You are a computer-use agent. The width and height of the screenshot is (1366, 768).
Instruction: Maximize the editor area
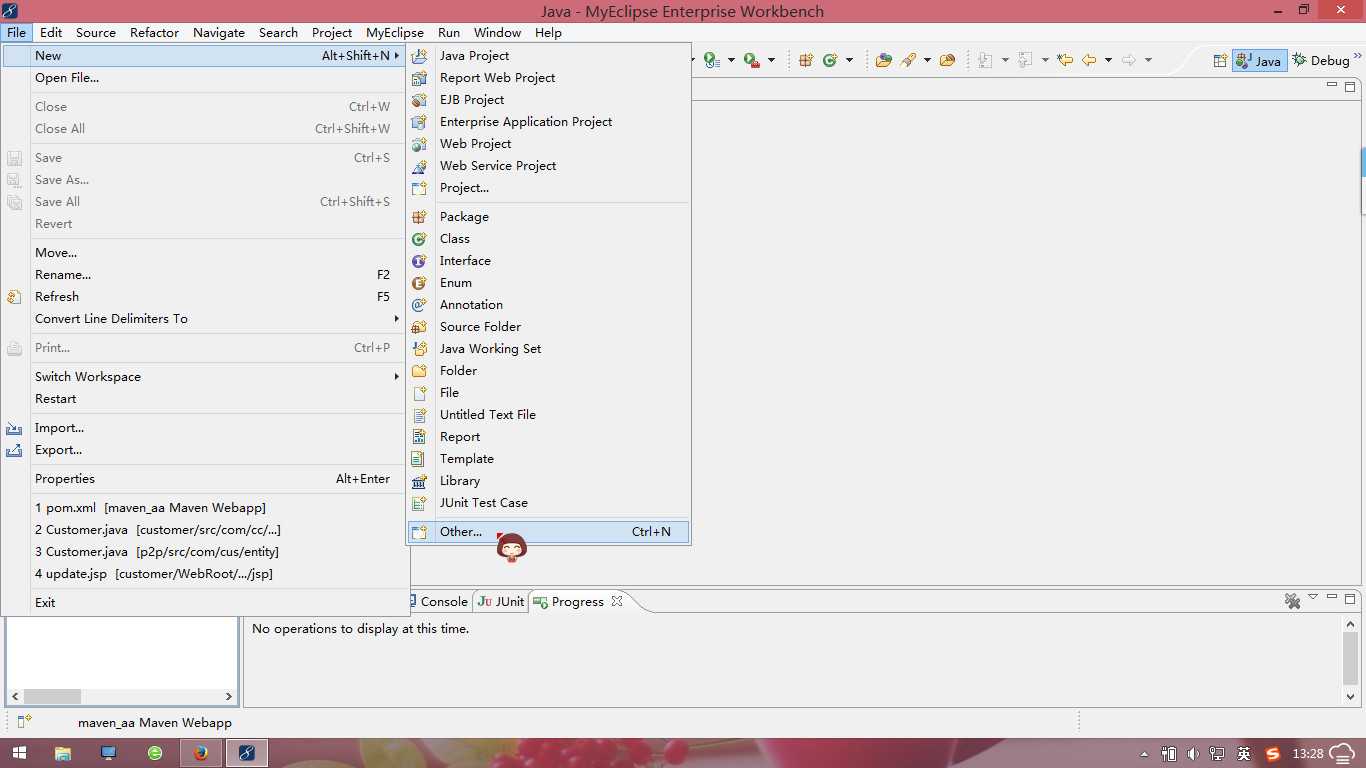pyautogui.click(x=1350, y=87)
